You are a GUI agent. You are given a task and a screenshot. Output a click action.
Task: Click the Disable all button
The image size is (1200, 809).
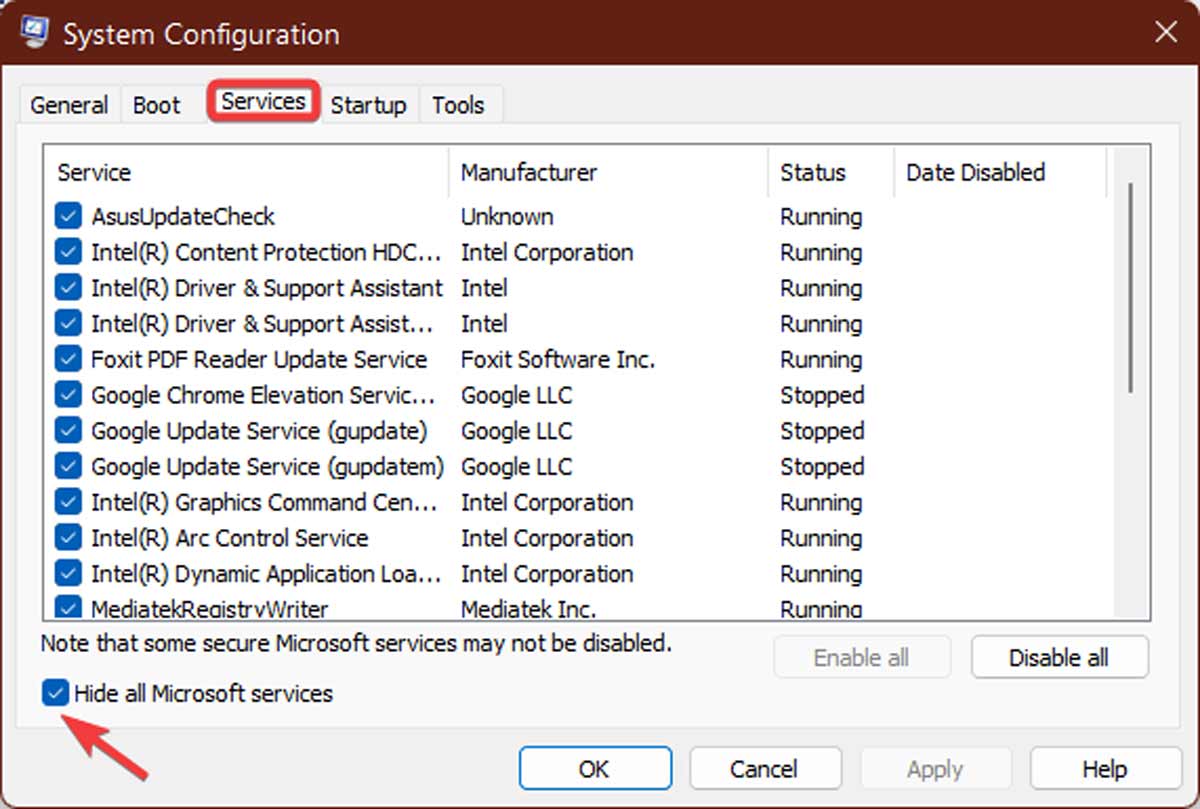coord(1059,657)
